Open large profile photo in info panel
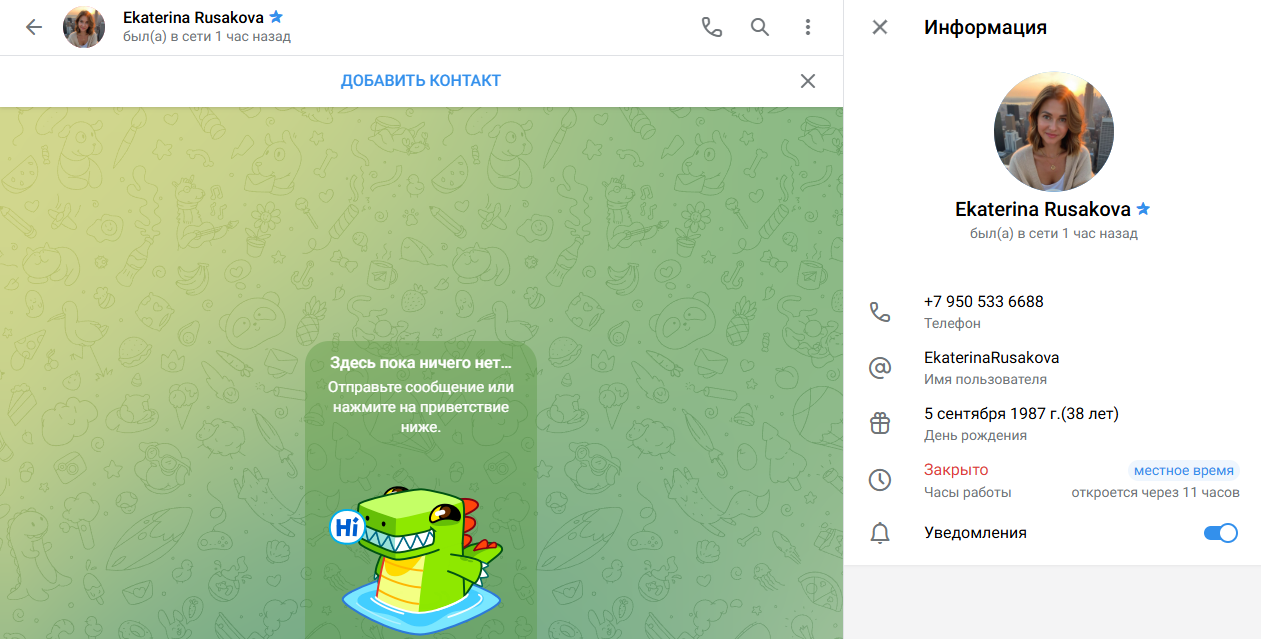 click(x=1053, y=131)
